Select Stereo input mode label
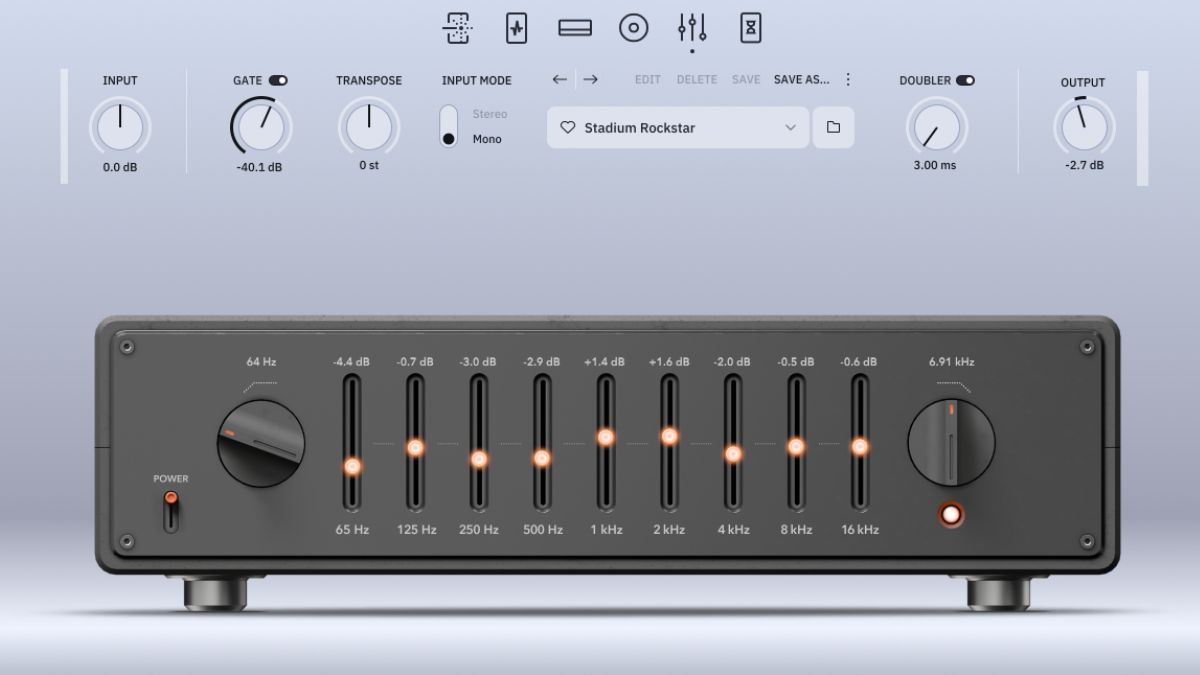Screen dimensions: 1200x675 490,114
